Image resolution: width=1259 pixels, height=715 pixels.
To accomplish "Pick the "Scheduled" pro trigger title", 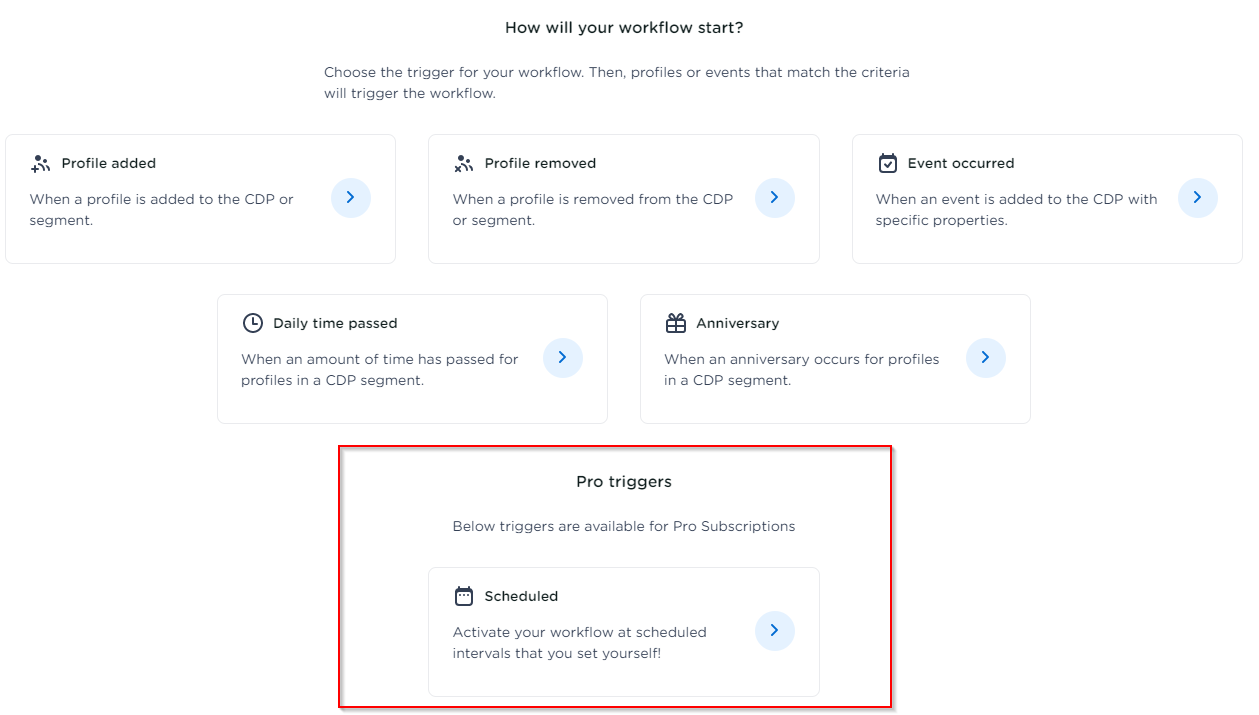I will click(x=521, y=596).
